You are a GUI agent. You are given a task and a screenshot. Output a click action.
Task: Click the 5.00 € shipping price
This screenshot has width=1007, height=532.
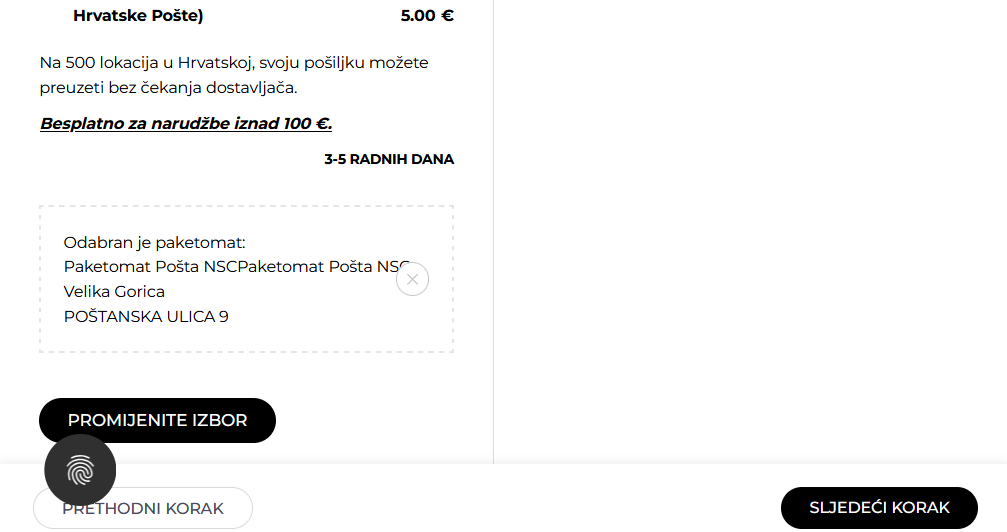[x=427, y=16]
